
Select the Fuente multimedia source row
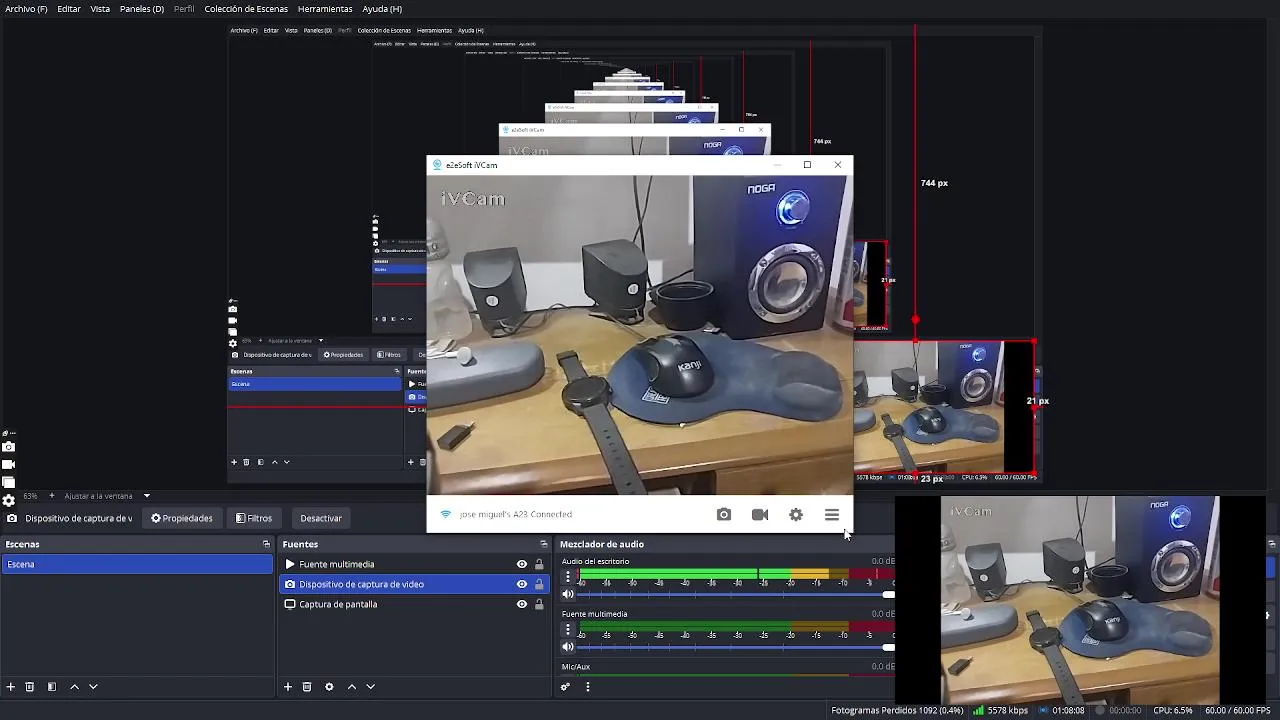[x=415, y=564]
